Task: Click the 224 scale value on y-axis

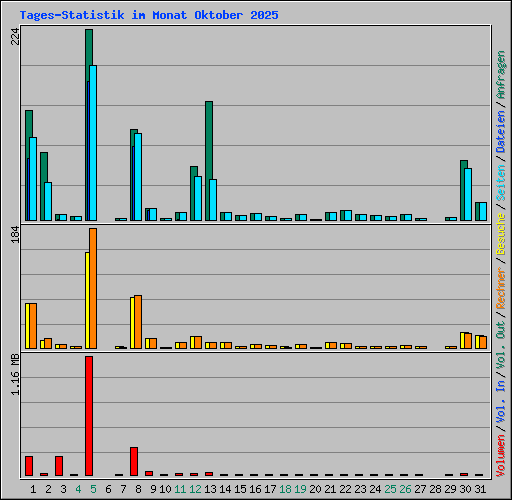Action: pyautogui.click(x=15, y=36)
